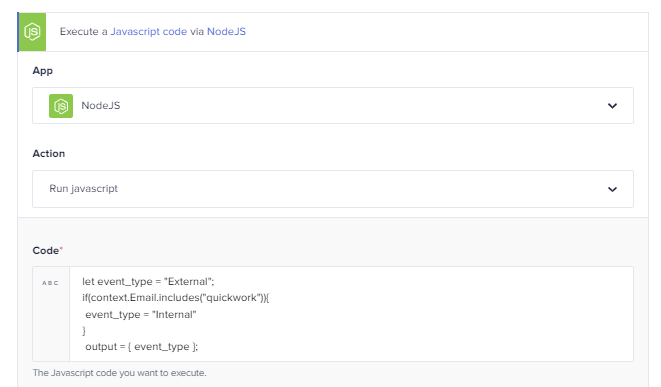Click the 'Execute a' step header text
The height and width of the screenshot is (387, 661).
(83, 32)
